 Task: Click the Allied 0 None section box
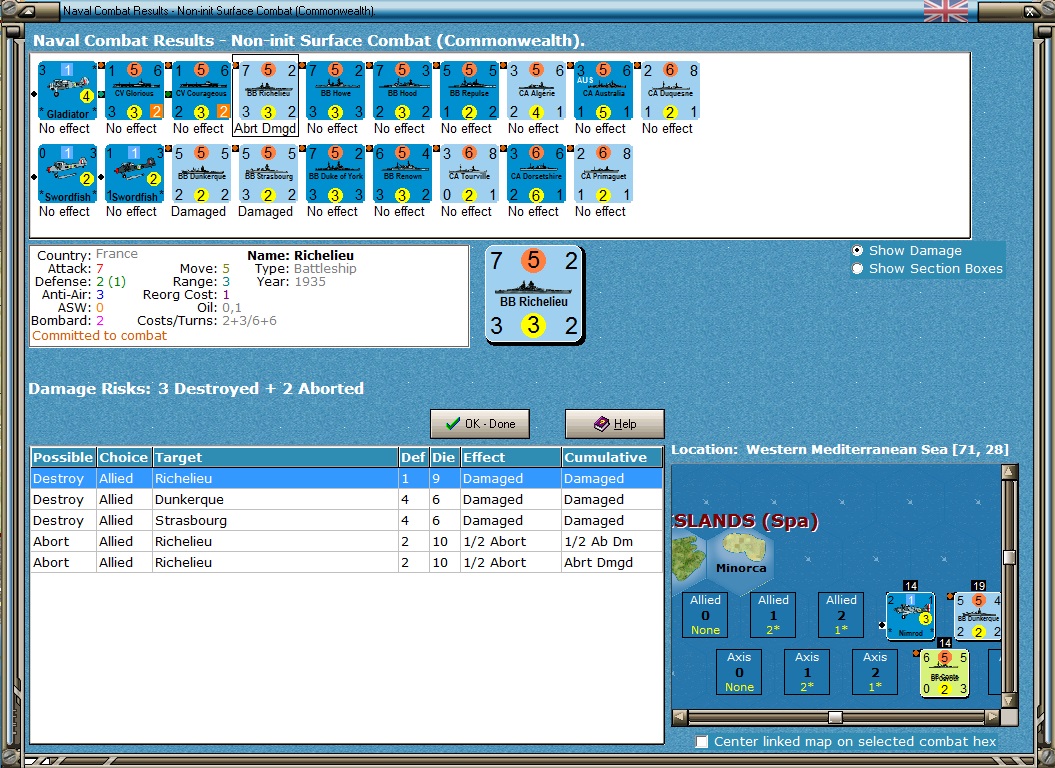pyautogui.click(x=705, y=615)
